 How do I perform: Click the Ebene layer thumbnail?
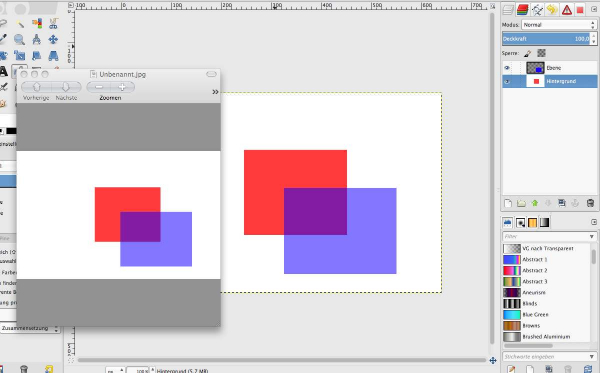click(535, 68)
